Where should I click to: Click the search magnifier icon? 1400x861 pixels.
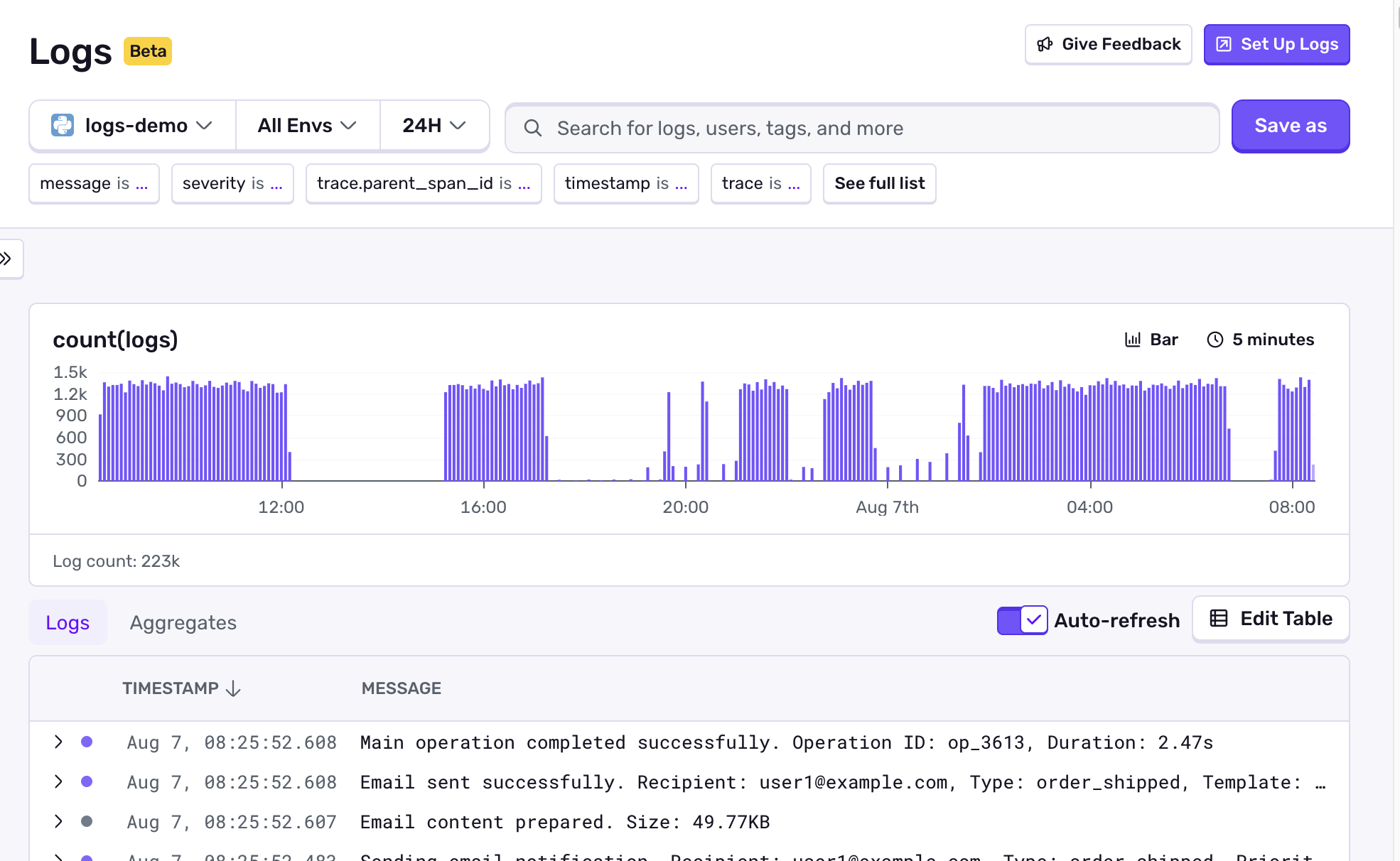tap(533, 128)
